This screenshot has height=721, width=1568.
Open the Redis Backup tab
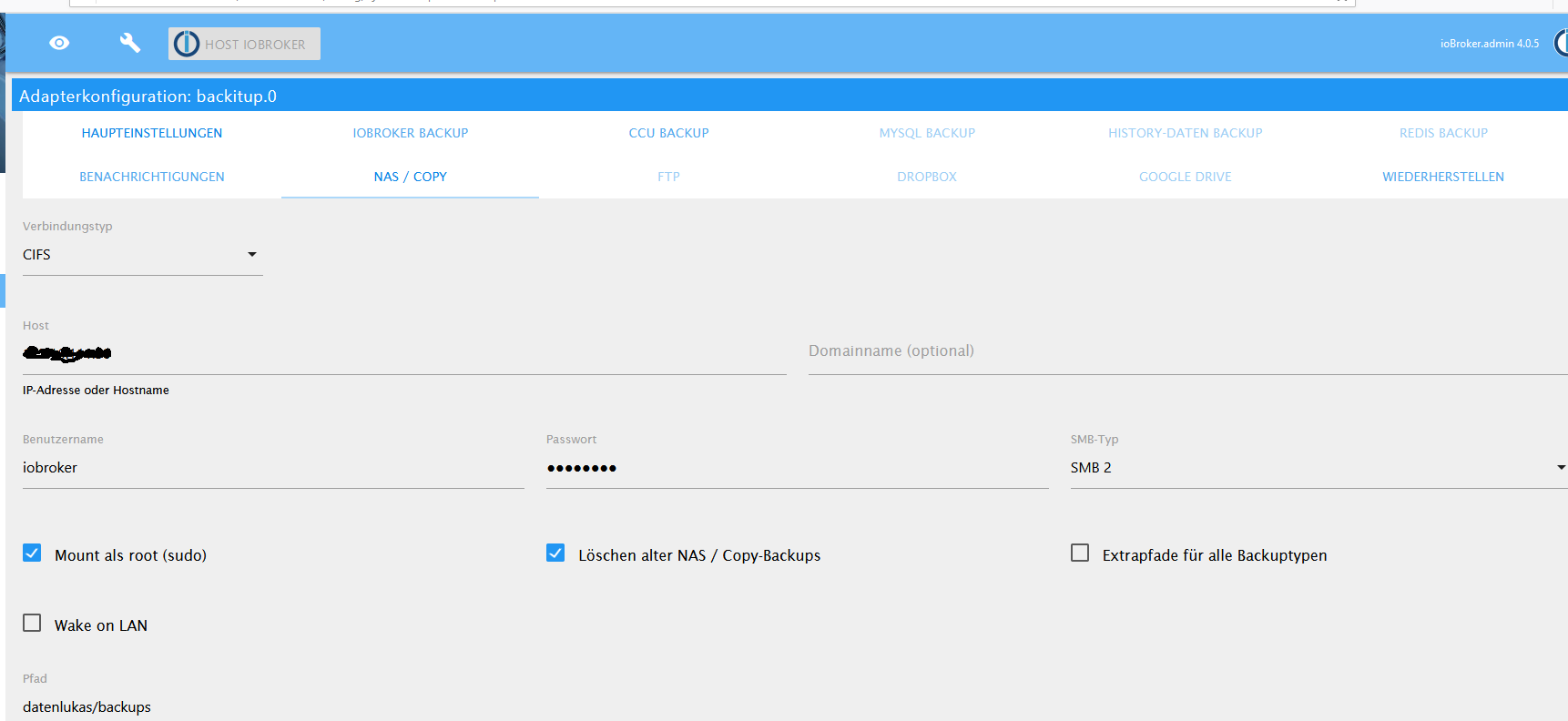pyautogui.click(x=1443, y=133)
